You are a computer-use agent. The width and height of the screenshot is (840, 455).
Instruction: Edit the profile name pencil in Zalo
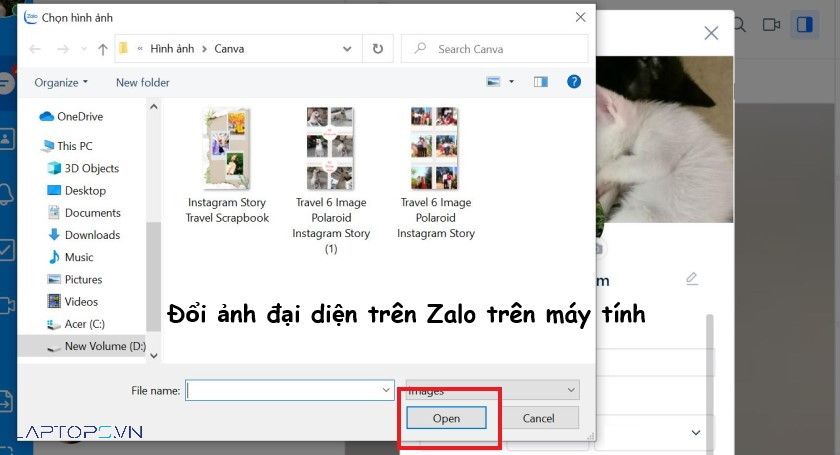pos(692,279)
